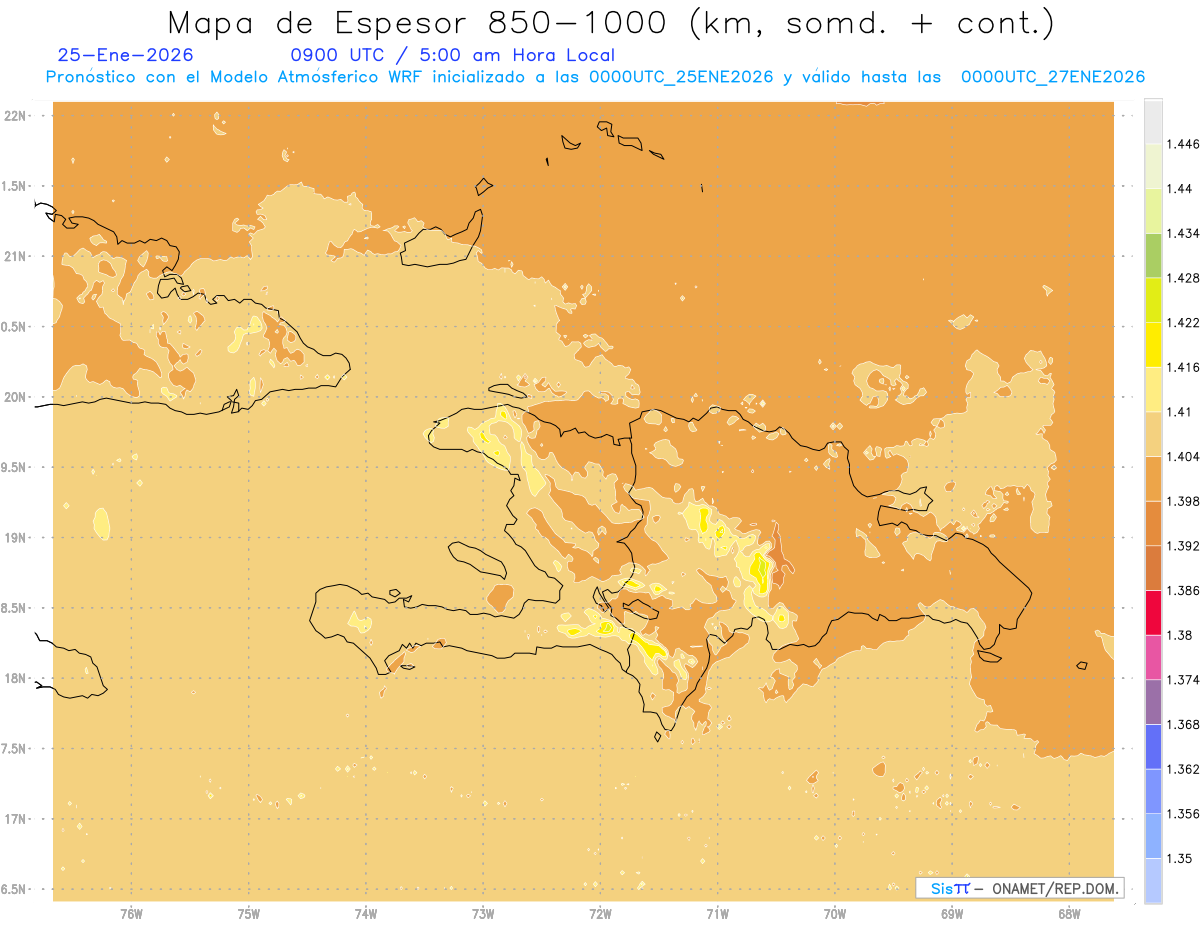The width and height of the screenshot is (1200, 927).
Task: Click the longitude label "76W"
Action: coord(131,913)
